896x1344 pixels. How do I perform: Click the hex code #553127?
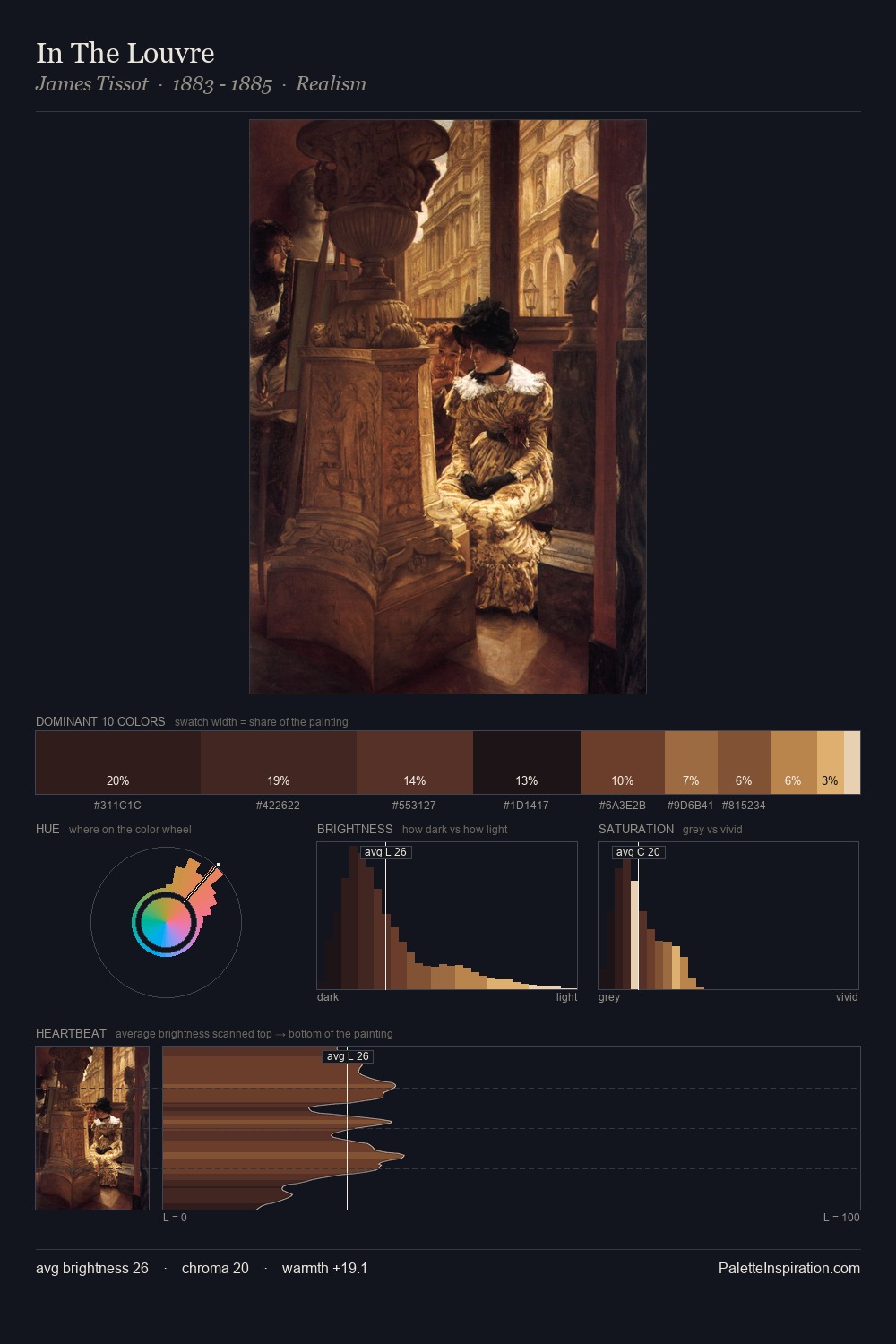point(414,806)
